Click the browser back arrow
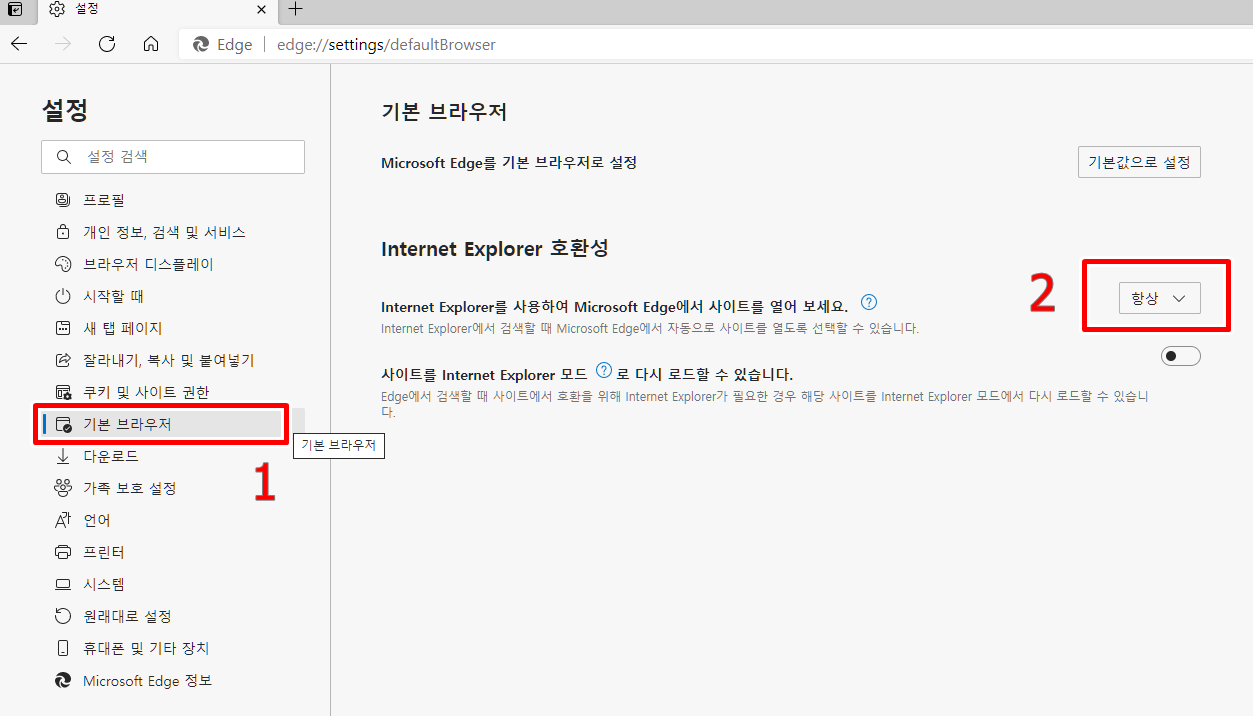 click(x=19, y=44)
